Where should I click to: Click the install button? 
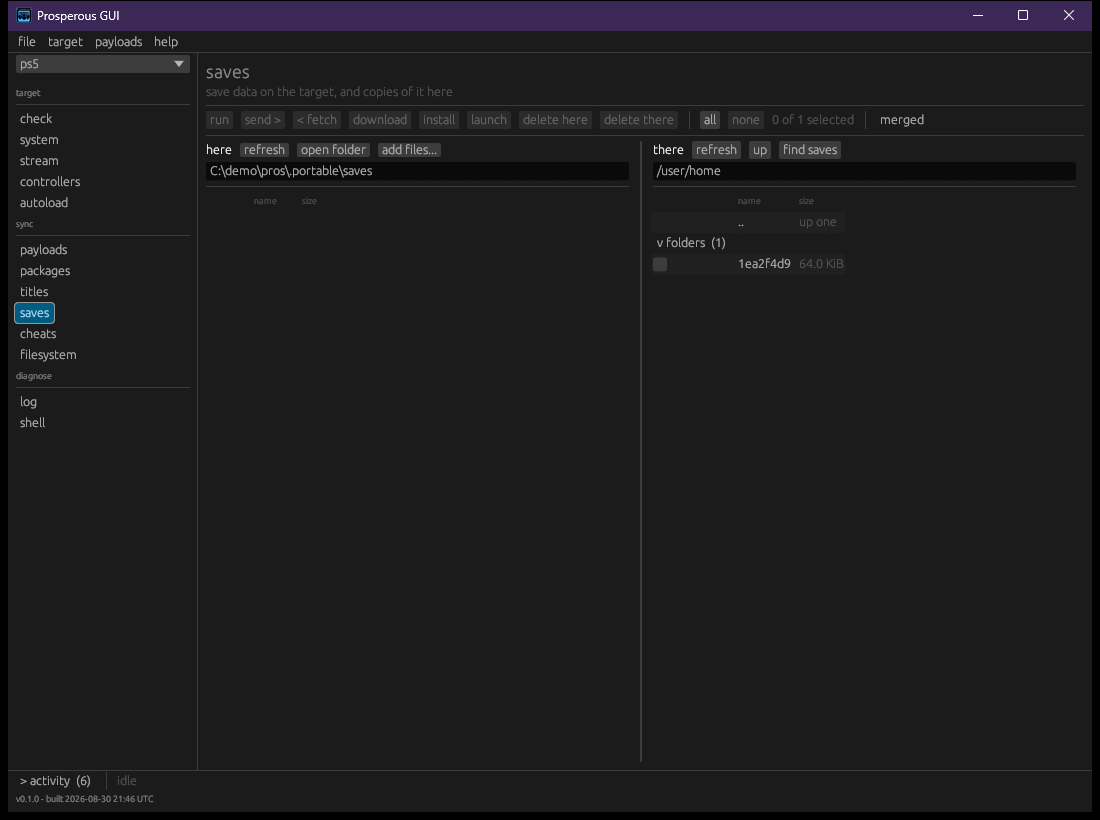click(439, 120)
